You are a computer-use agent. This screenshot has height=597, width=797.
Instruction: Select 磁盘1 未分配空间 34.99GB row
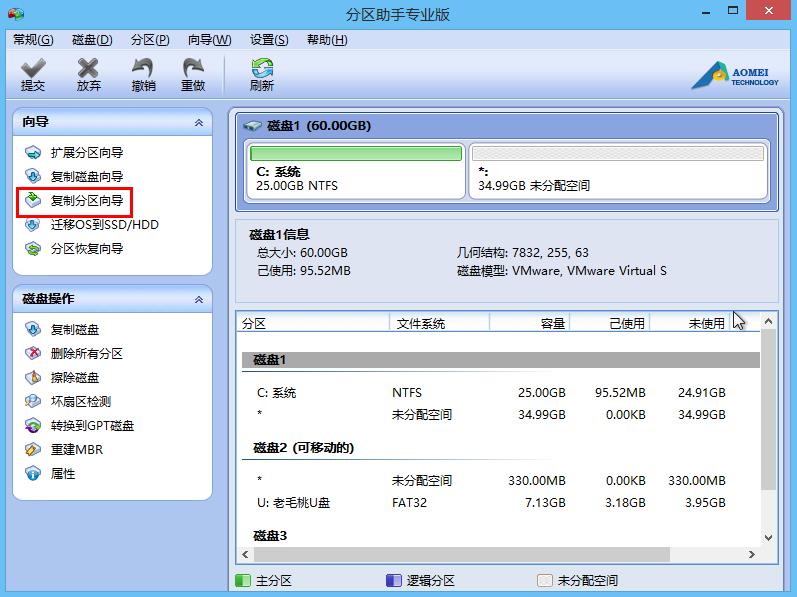coord(501,415)
